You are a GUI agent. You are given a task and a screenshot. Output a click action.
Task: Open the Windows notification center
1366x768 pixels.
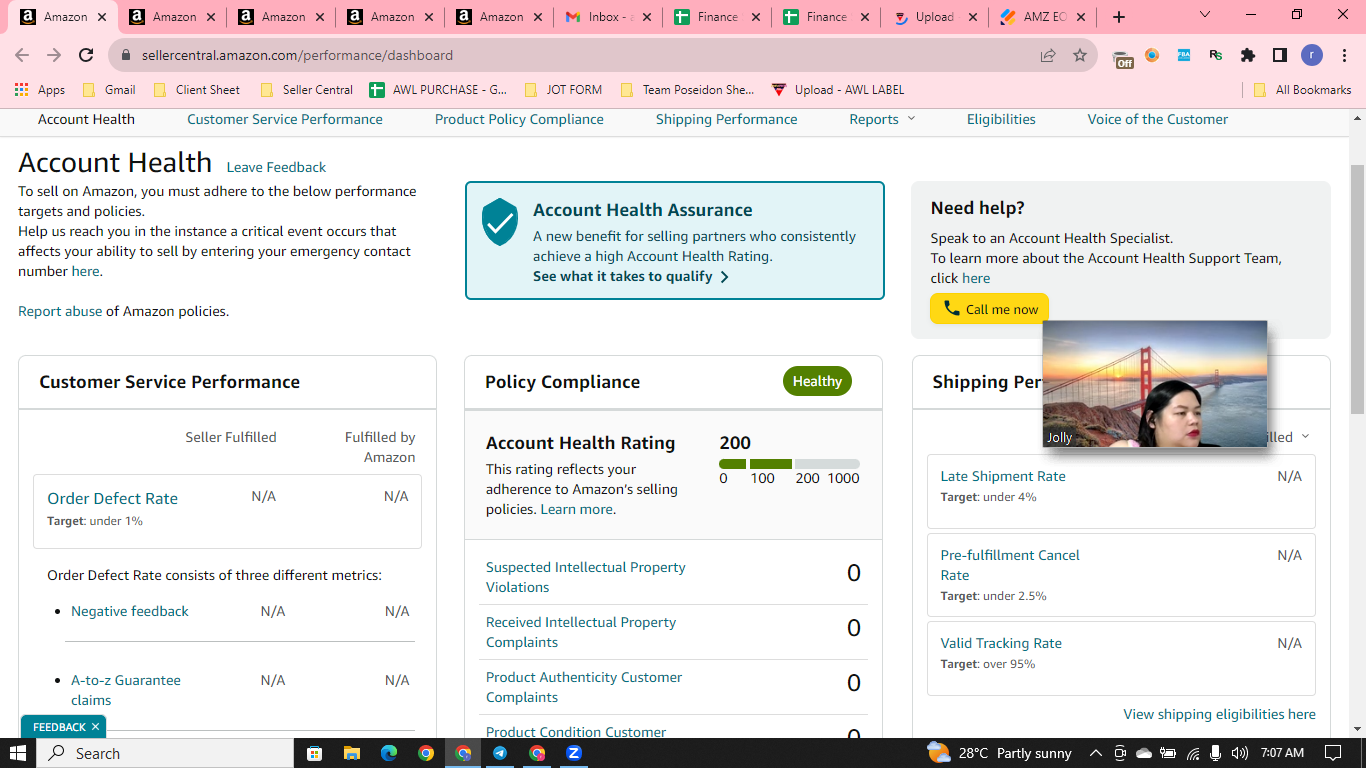click(1332, 753)
